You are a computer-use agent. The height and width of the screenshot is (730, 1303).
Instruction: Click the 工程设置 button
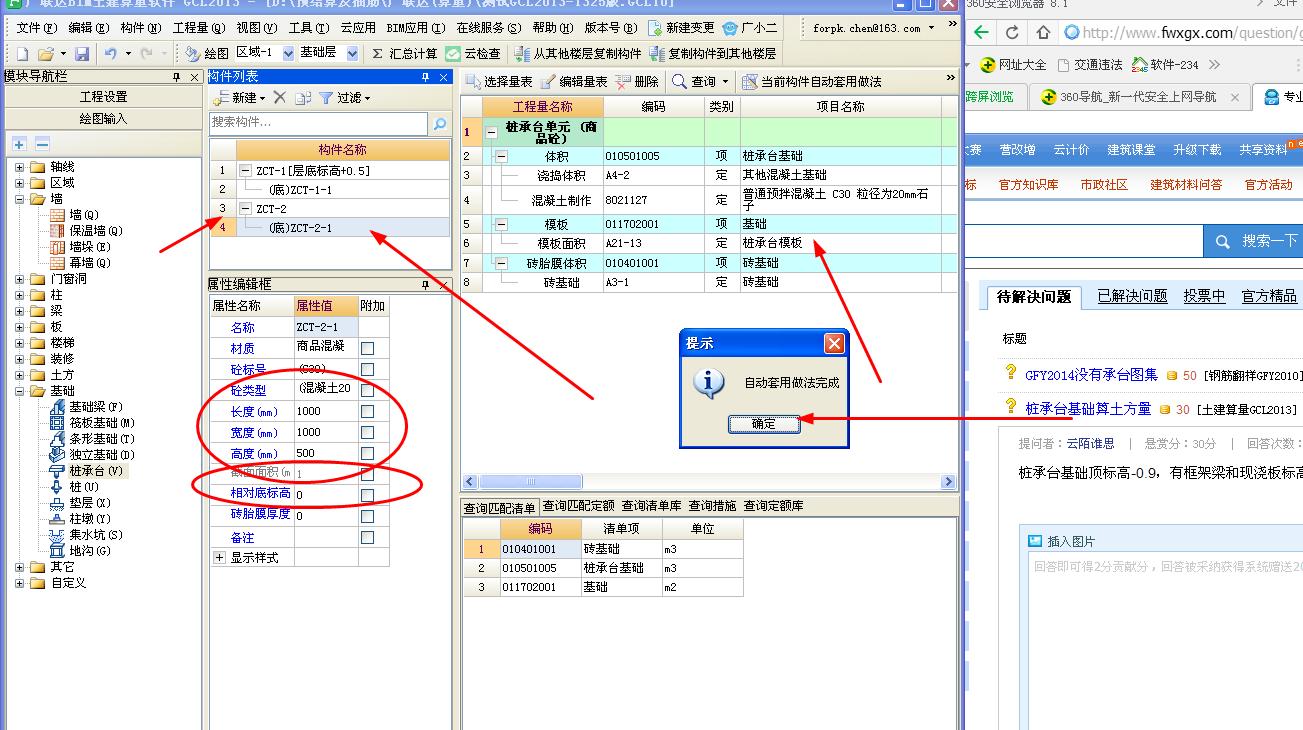click(104, 97)
